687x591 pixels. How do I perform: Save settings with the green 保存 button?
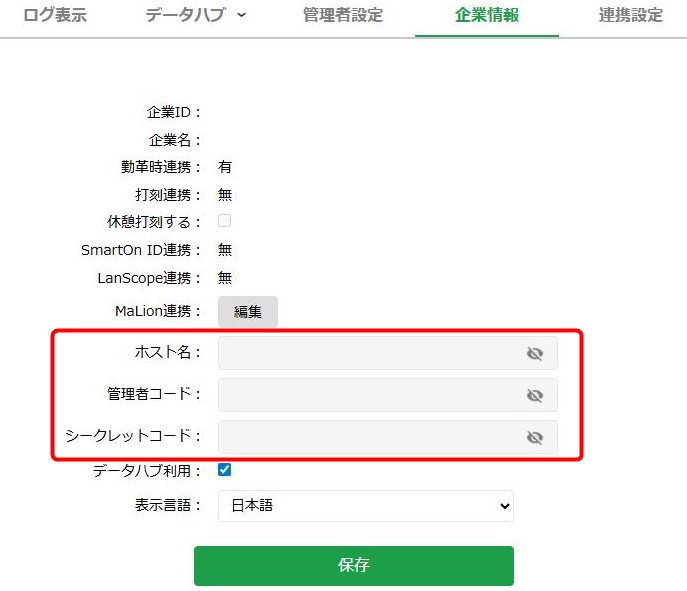pyautogui.click(x=354, y=566)
